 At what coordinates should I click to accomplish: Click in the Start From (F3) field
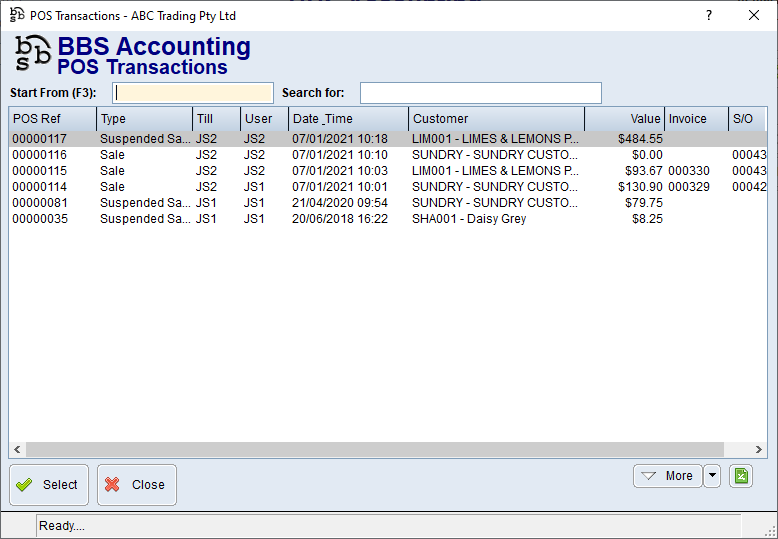coord(193,93)
